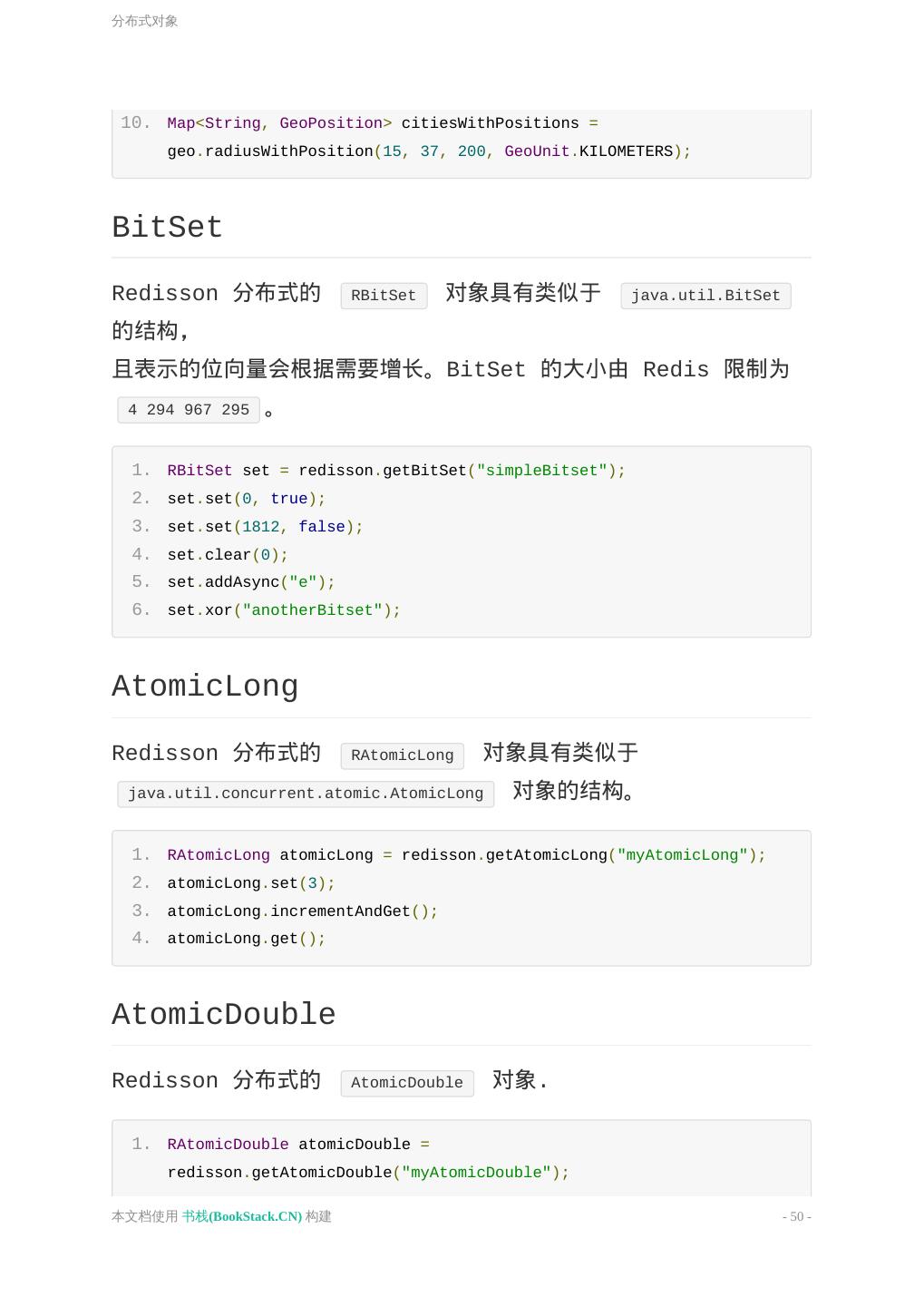
Task: Click the AtomicLong section heading
Action: (205, 687)
